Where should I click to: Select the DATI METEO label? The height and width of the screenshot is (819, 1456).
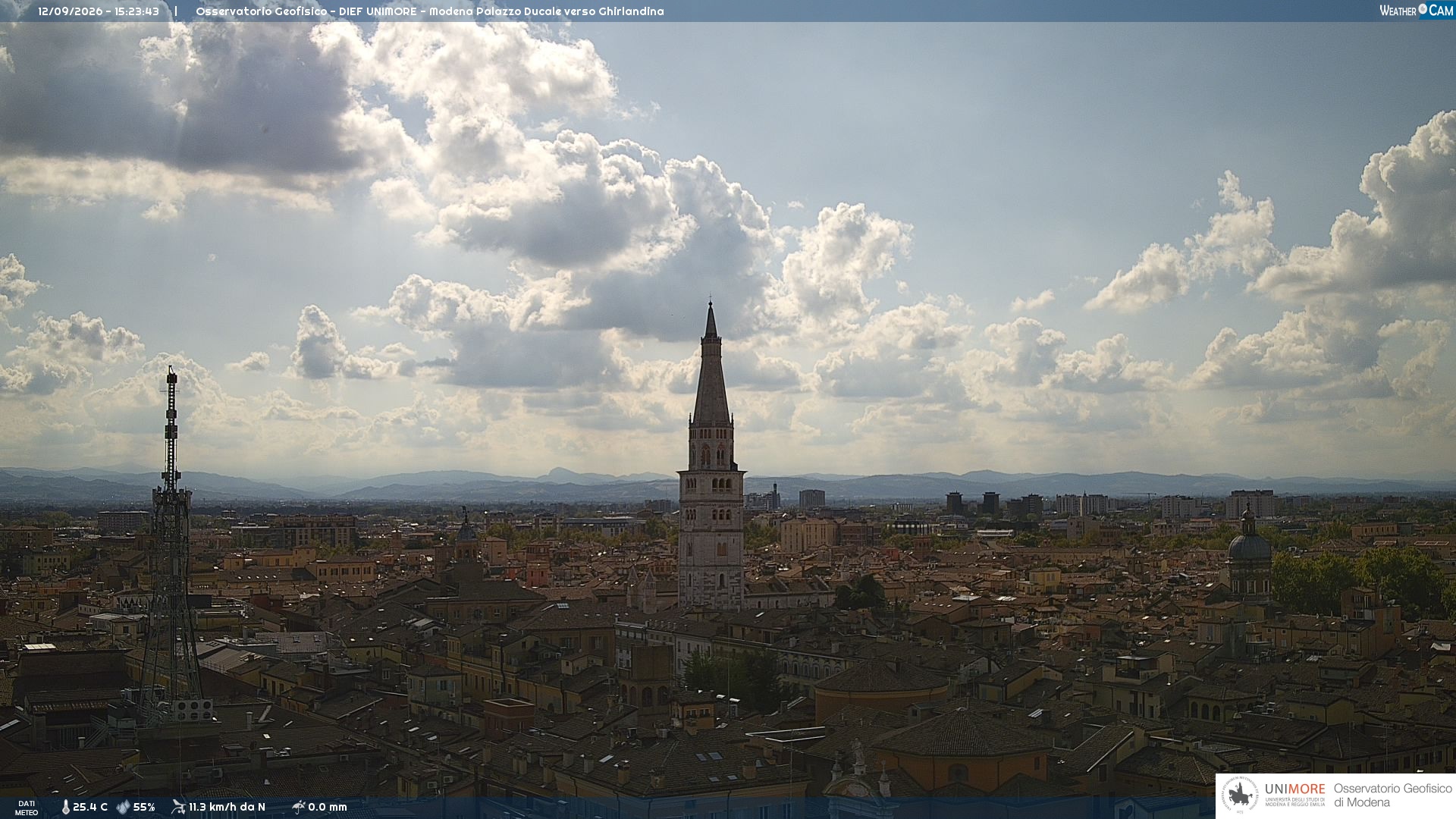click(x=27, y=808)
